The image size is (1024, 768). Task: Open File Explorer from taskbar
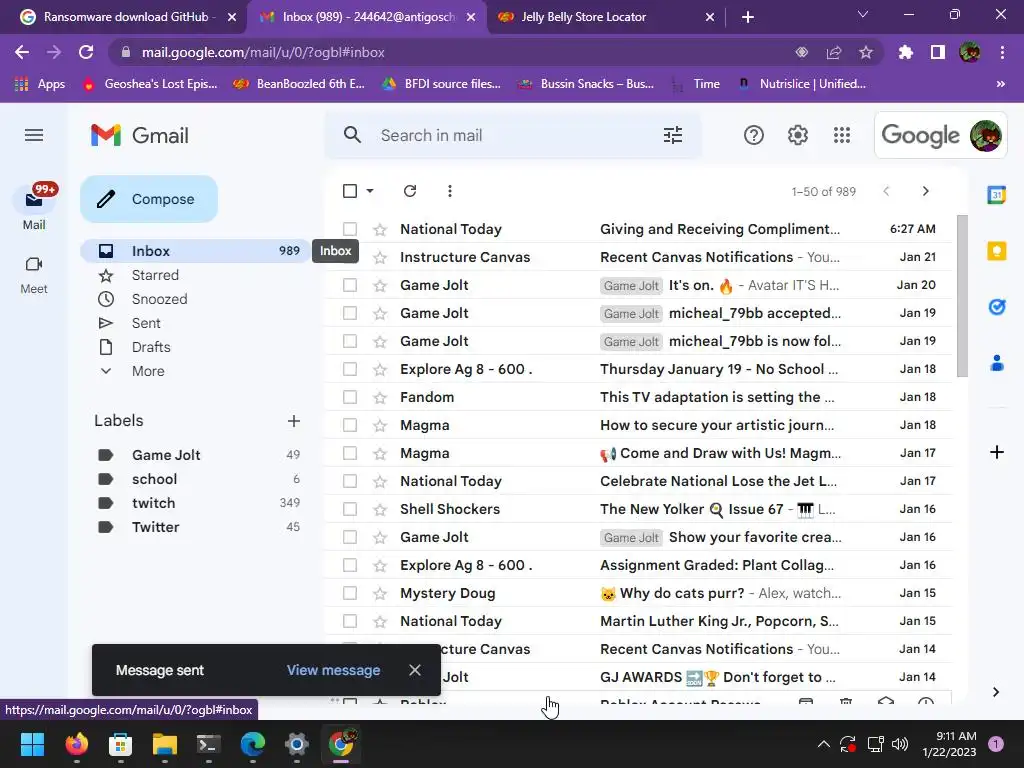coord(165,744)
